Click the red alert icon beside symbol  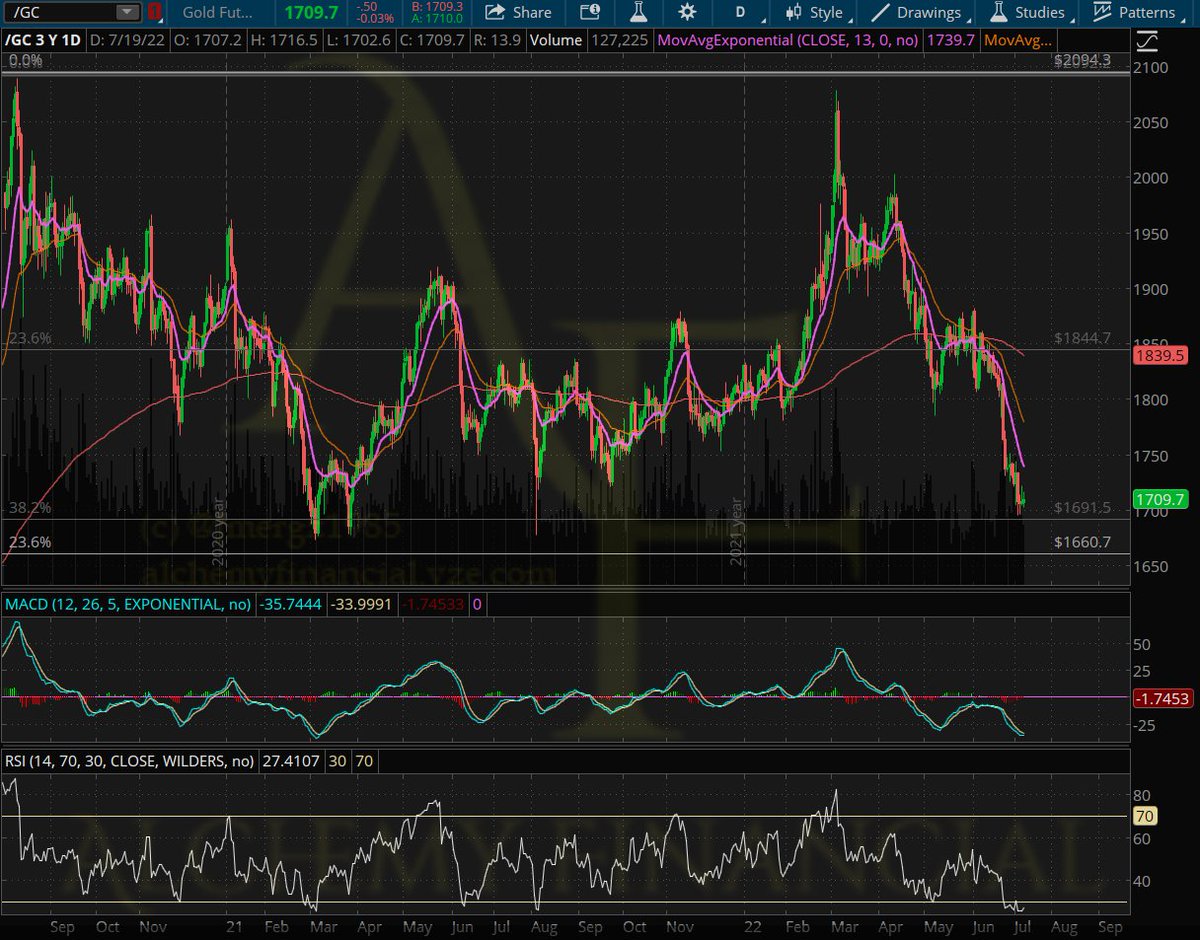153,13
